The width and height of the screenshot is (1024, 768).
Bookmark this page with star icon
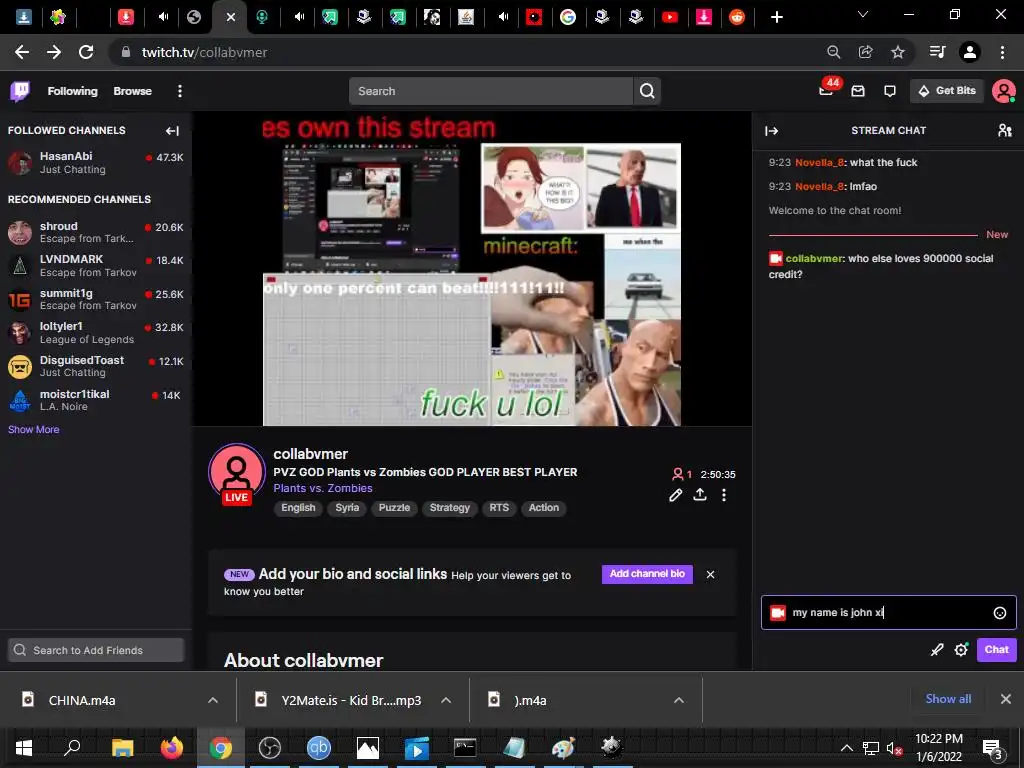[x=898, y=52]
